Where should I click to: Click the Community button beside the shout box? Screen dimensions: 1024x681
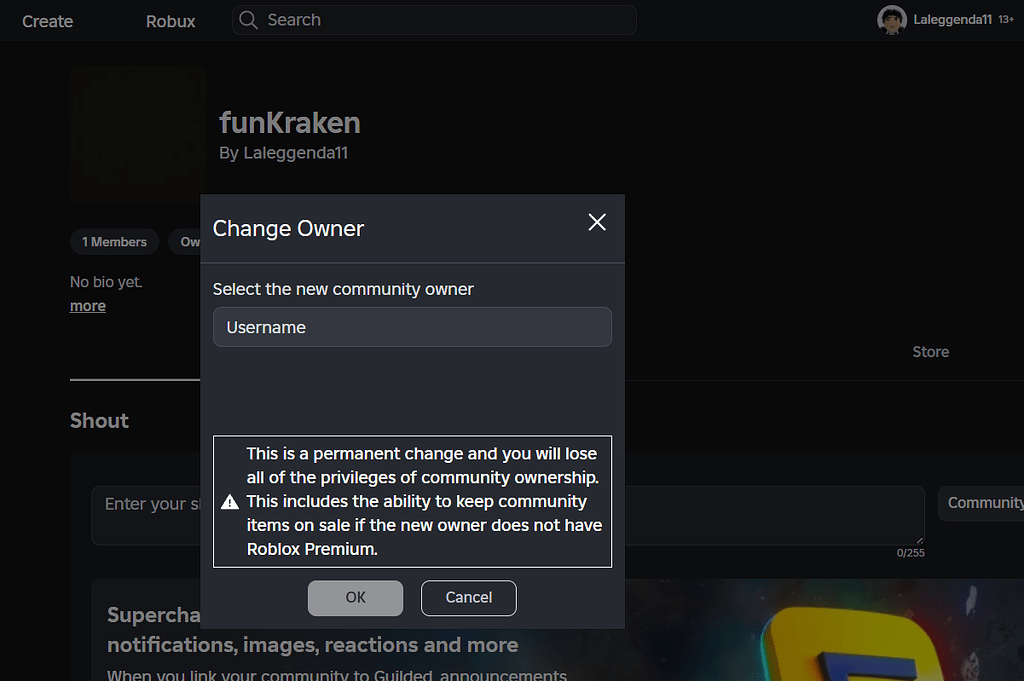(x=990, y=503)
